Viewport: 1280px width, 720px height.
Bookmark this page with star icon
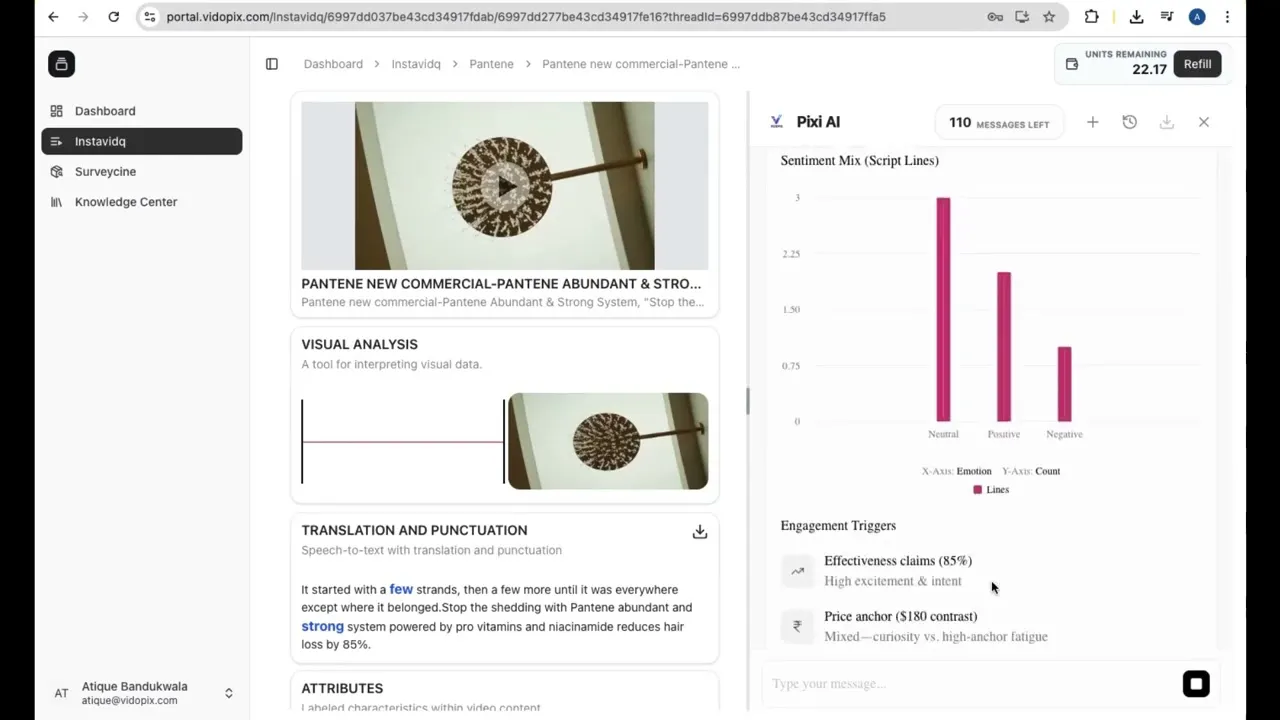1049,17
